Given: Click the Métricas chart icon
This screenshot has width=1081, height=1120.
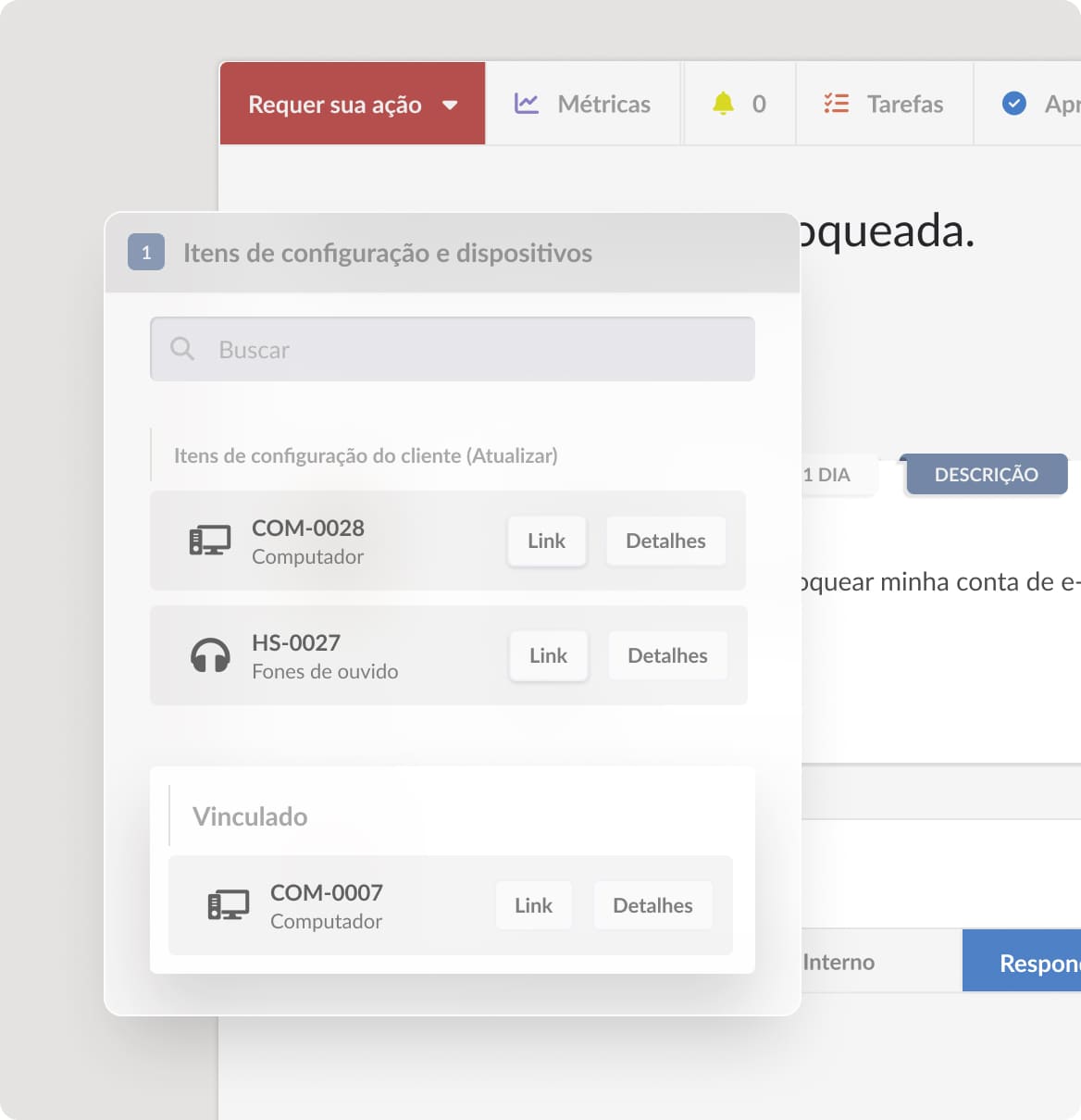Looking at the screenshot, I should (527, 104).
